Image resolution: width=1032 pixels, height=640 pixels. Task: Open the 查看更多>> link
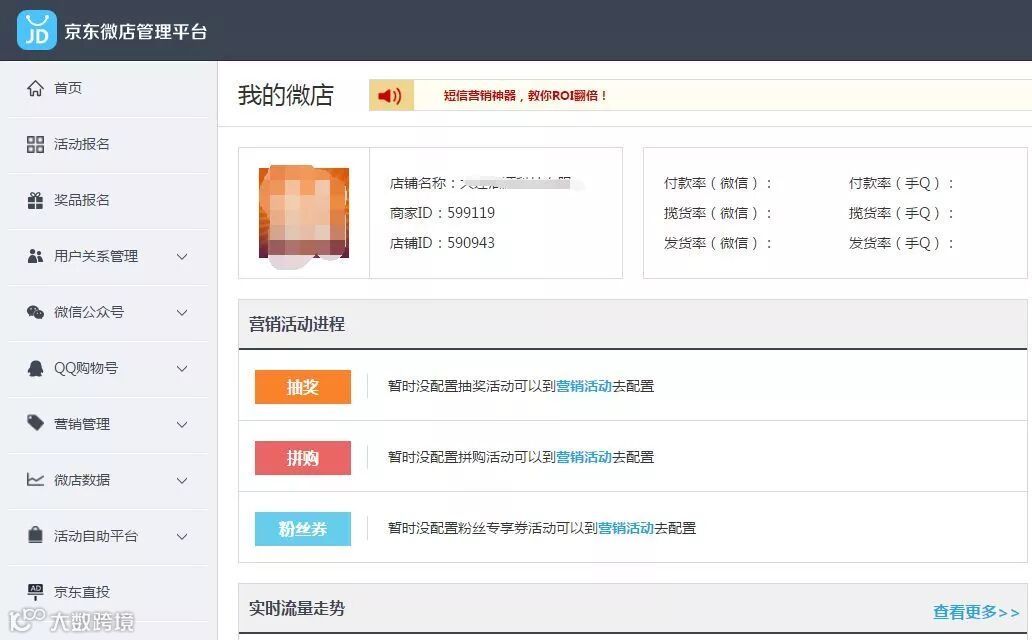point(976,612)
